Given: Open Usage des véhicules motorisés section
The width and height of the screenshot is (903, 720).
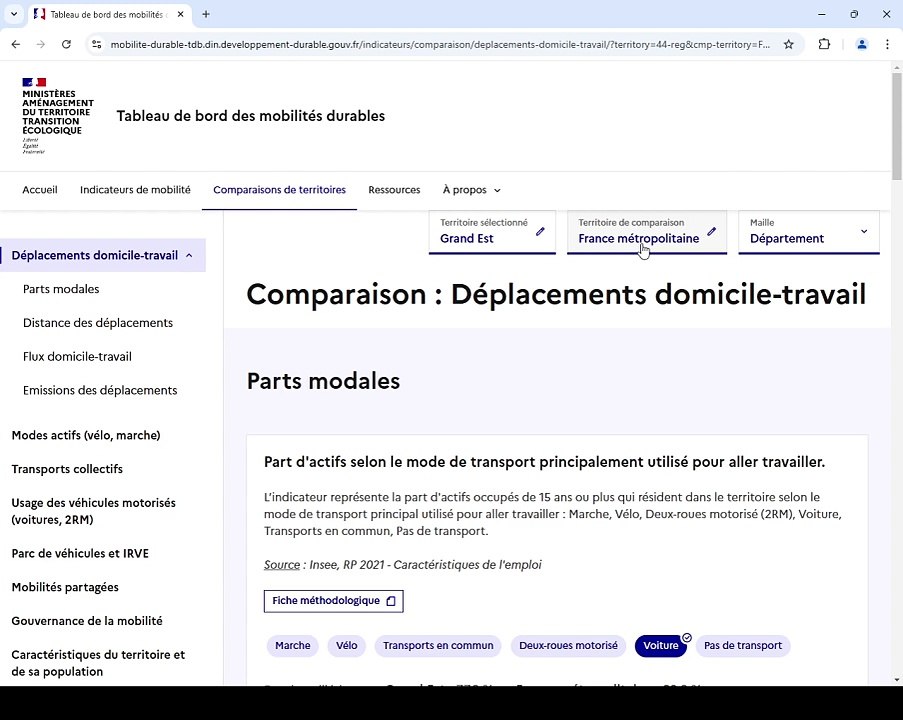Looking at the screenshot, I should click(x=93, y=511).
